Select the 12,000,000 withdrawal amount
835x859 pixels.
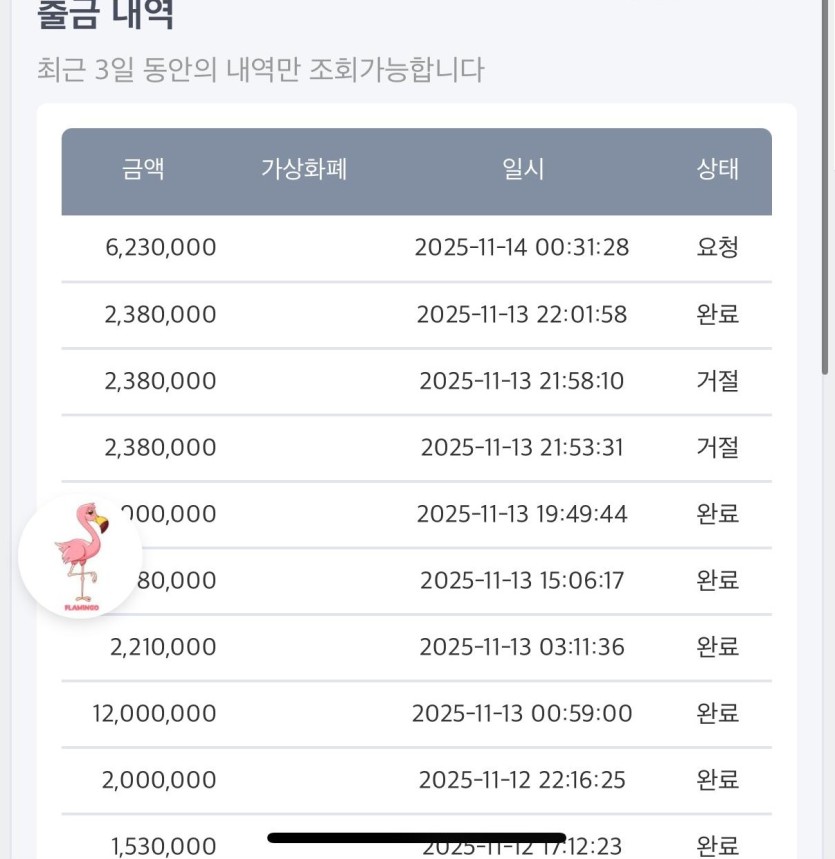tap(154, 713)
